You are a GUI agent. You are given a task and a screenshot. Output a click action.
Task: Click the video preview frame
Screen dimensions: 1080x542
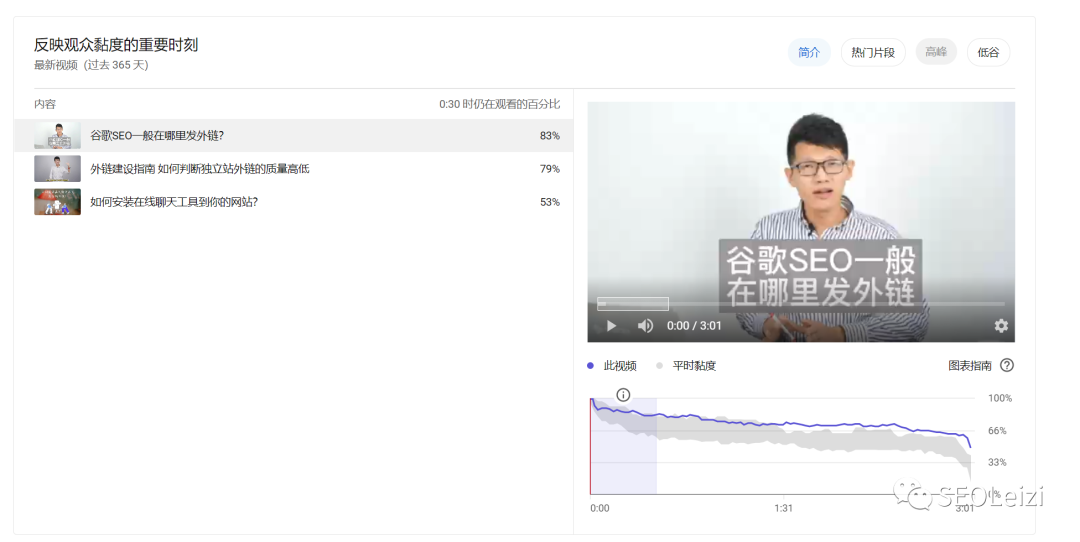801,222
